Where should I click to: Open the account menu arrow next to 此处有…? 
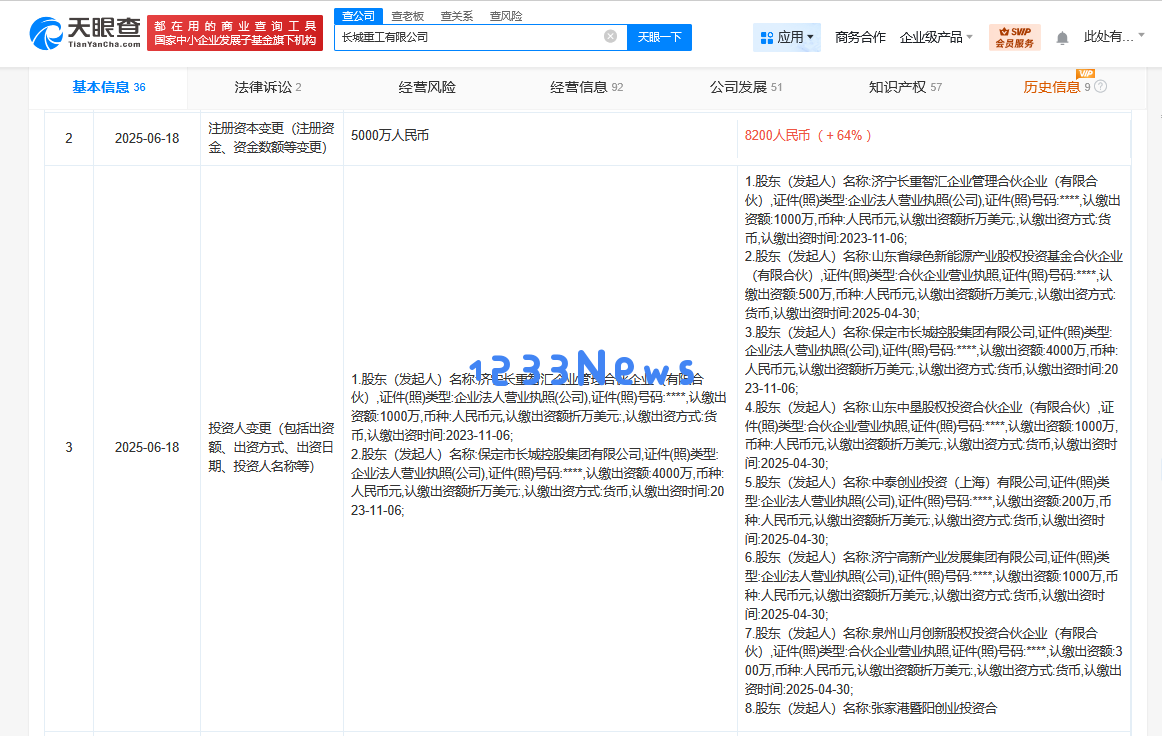pos(1141,35)
